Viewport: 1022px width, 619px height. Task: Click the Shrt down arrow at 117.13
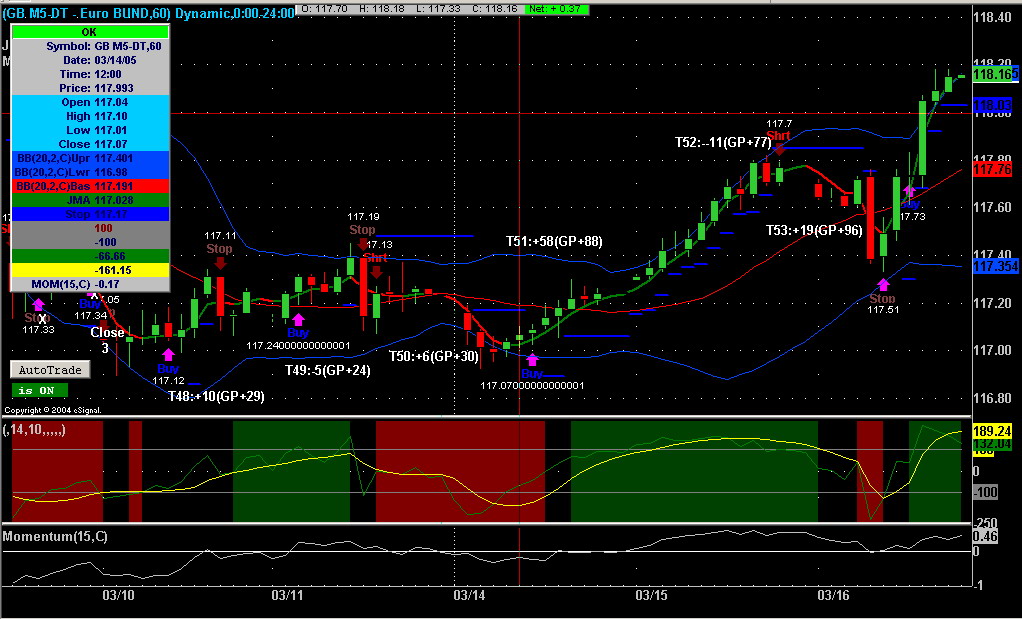376,271
